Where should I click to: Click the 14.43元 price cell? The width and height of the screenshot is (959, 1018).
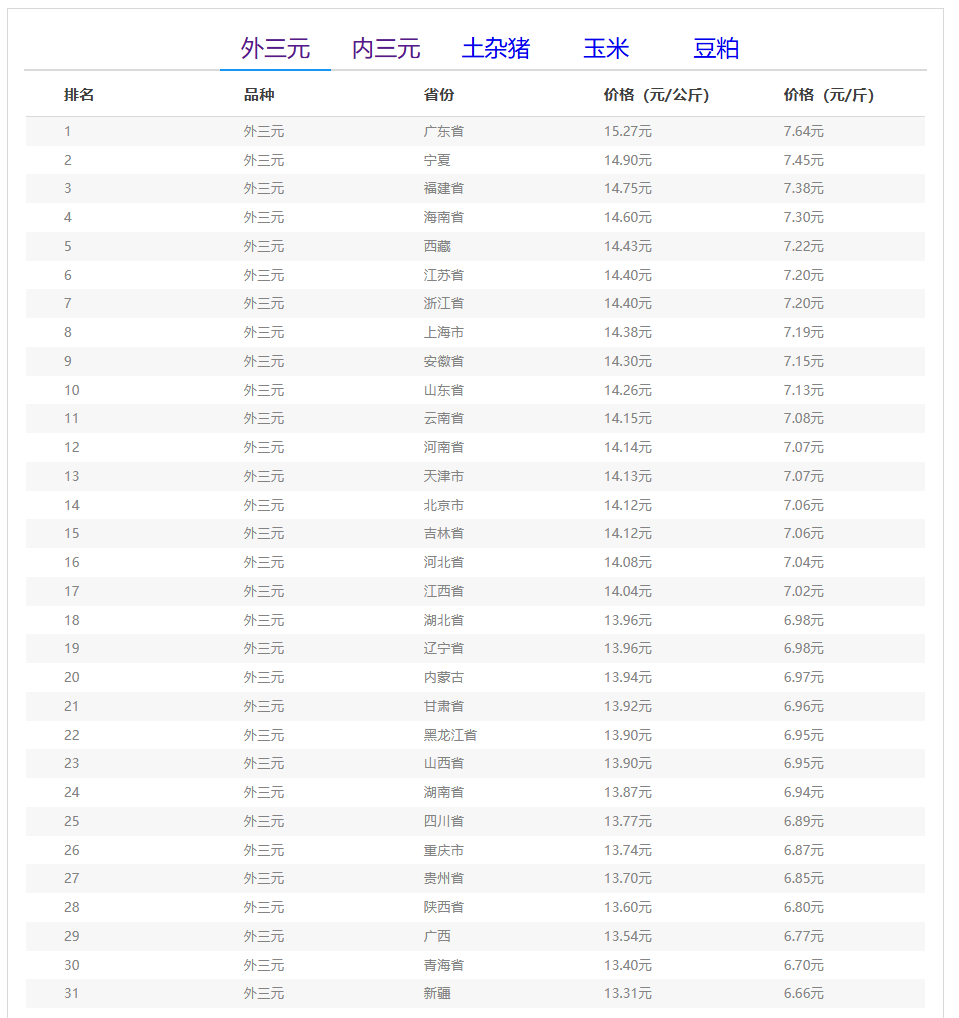tap(628, 246)
